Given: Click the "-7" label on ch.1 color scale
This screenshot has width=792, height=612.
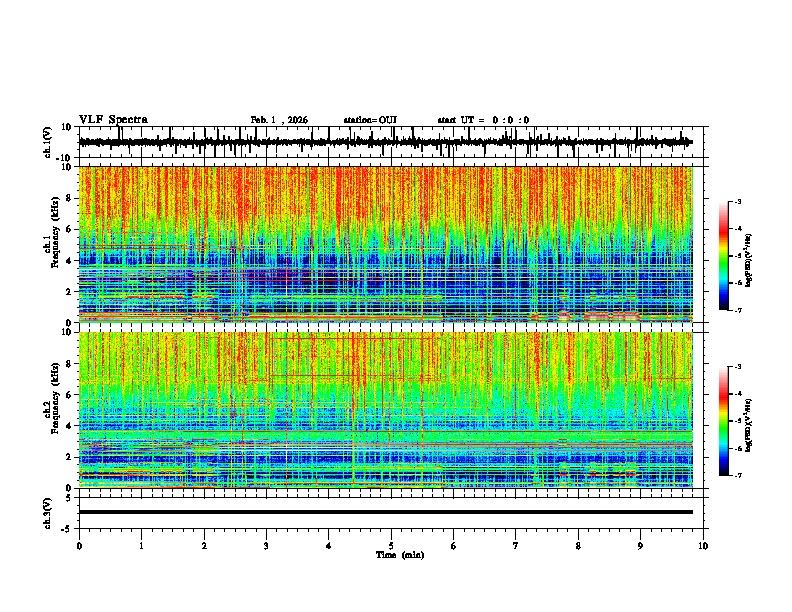Looking at the screenshot, I should click(737, 310).
